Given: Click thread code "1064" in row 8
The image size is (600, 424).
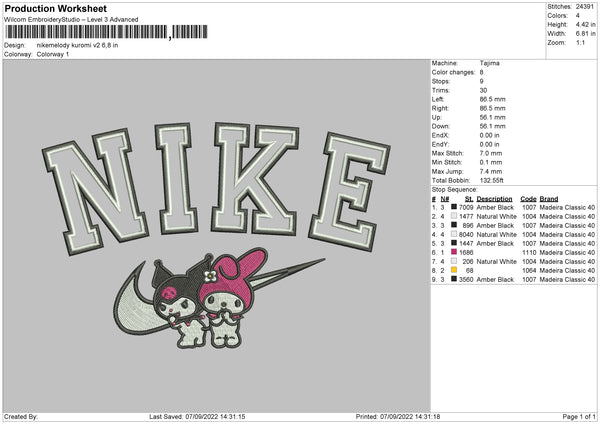Looking at the screenshot, I should point(529,271).
